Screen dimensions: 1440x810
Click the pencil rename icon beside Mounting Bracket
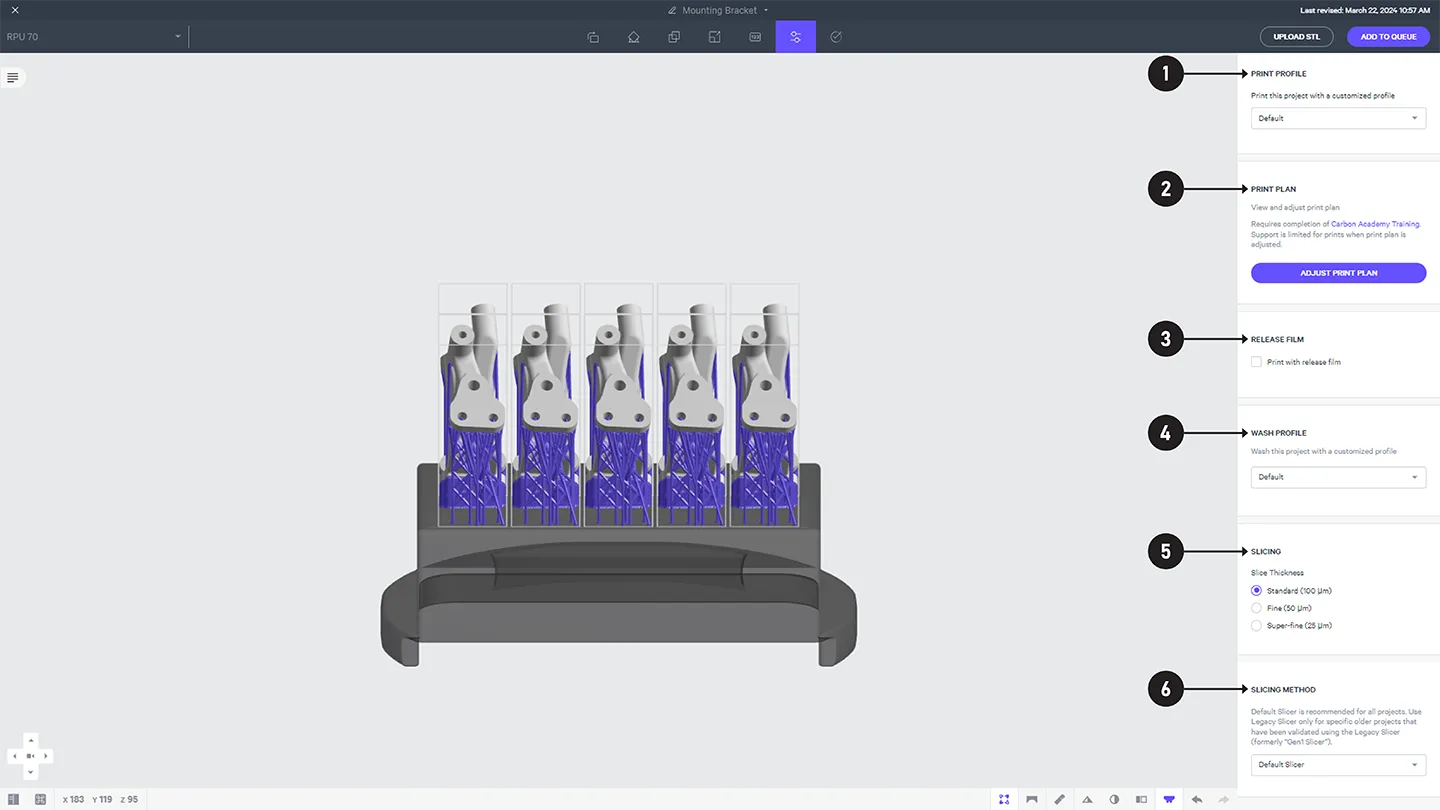[673, 10]
